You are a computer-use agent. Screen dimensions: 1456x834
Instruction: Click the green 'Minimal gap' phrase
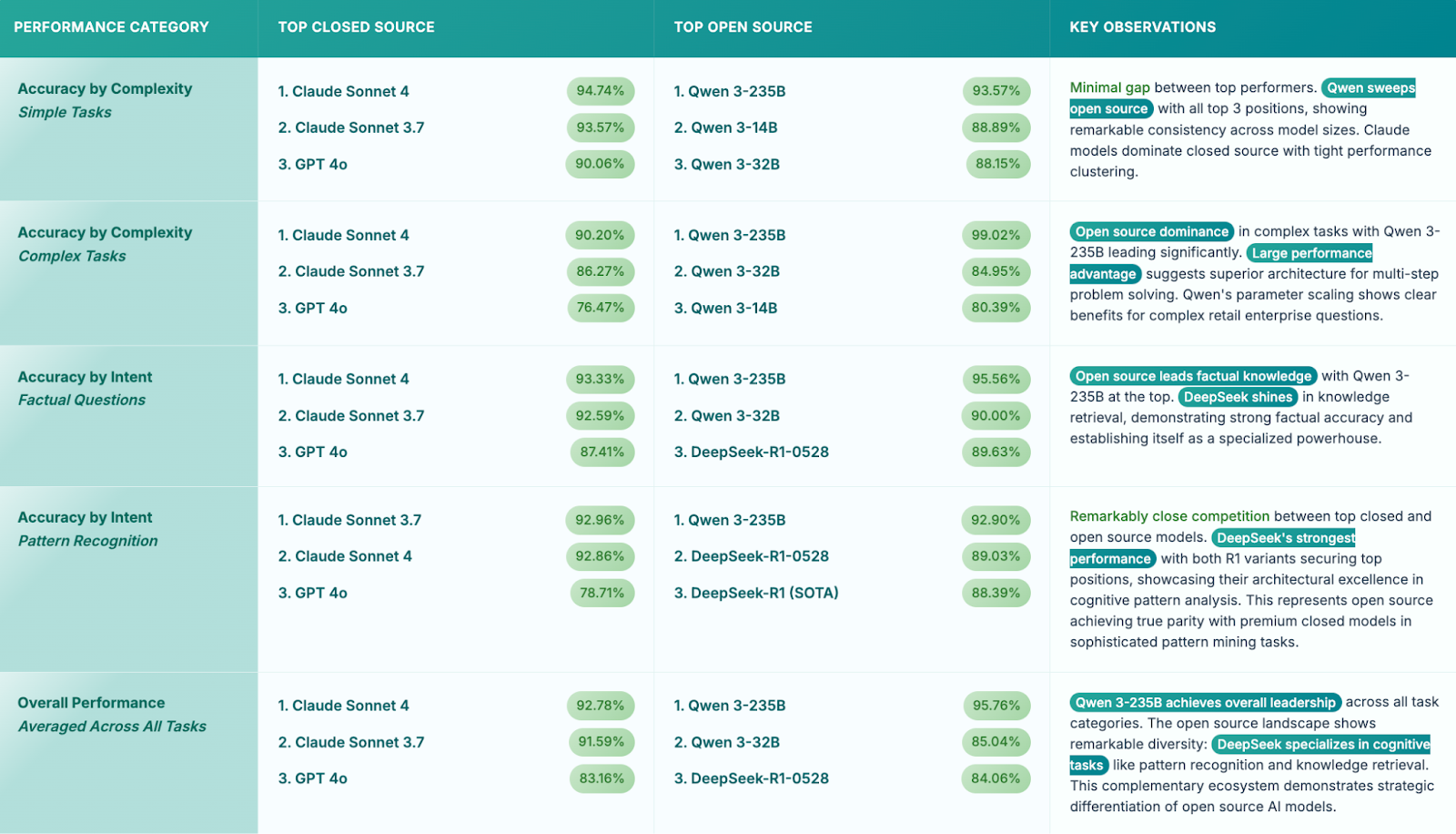(x=1110, y=87)
